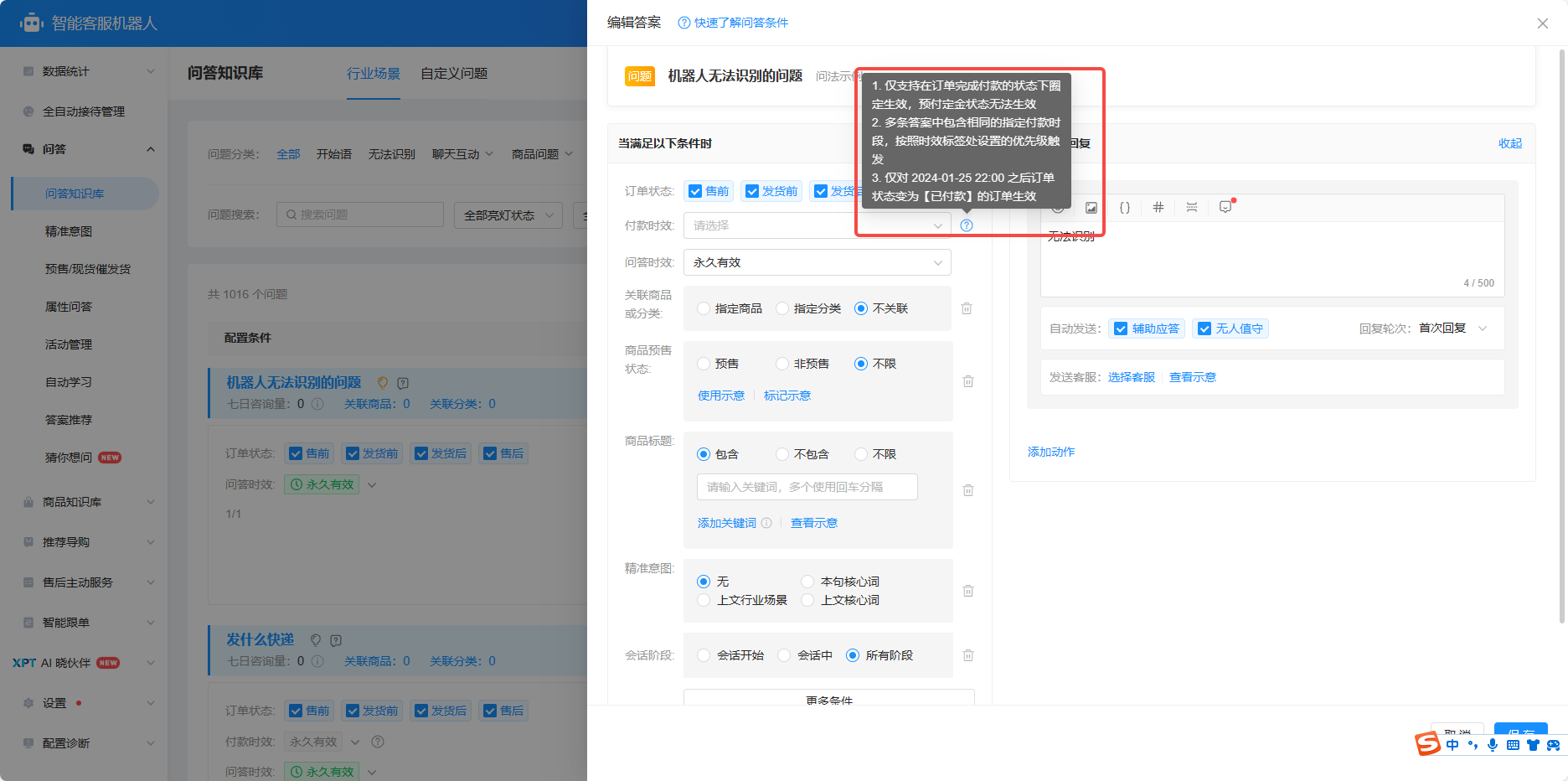Select the 本句核心词 radio option
Image resolution: width=1568 pixels, height=781 pixels.
pyautogui.click(x=807, y=582)
